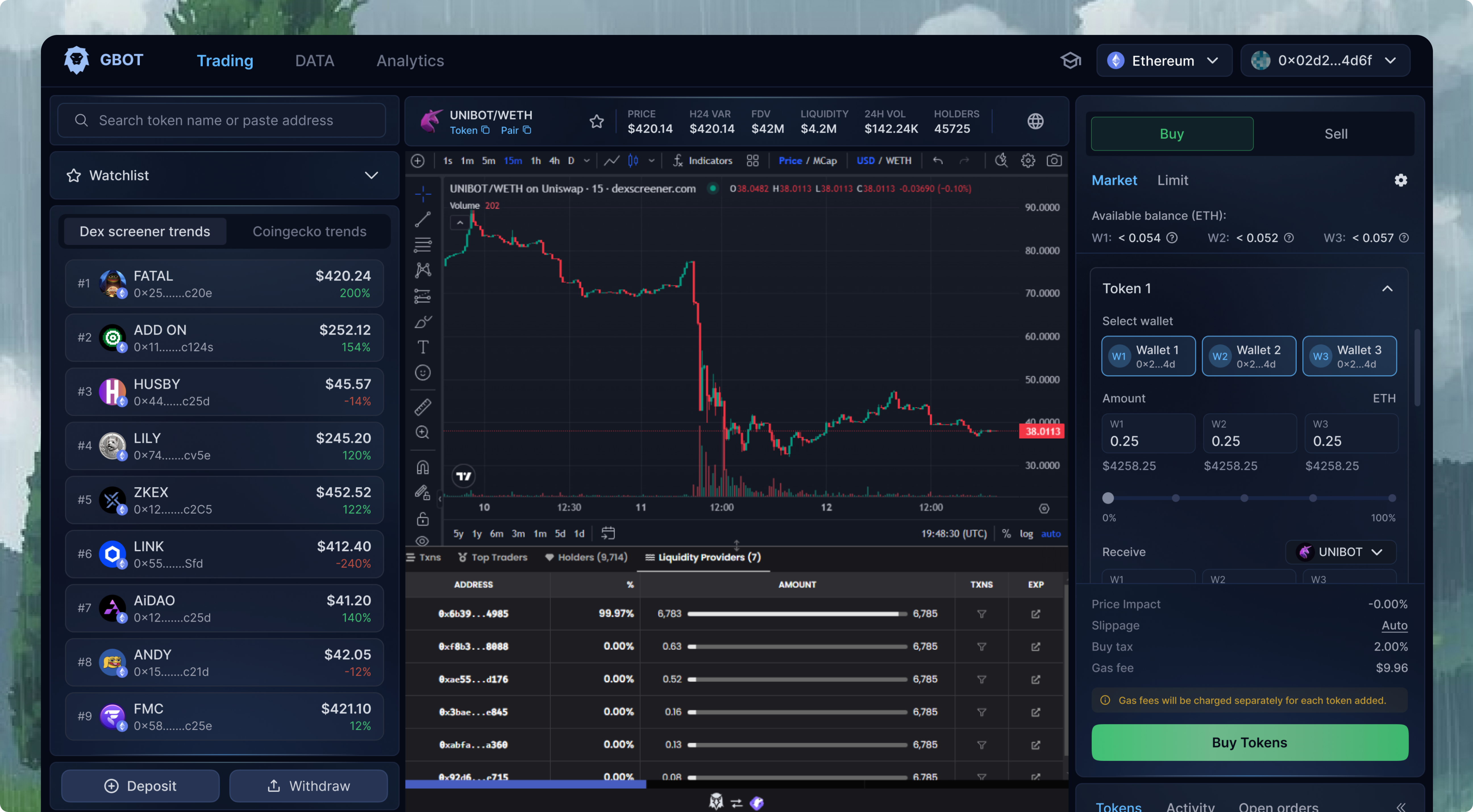Toggle Wallet 2 selection
Screen dimensions: 1473x812
coord(1249,356)
